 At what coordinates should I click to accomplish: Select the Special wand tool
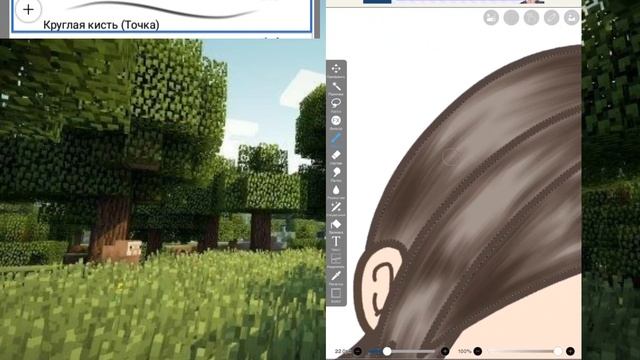click(336, 207)
